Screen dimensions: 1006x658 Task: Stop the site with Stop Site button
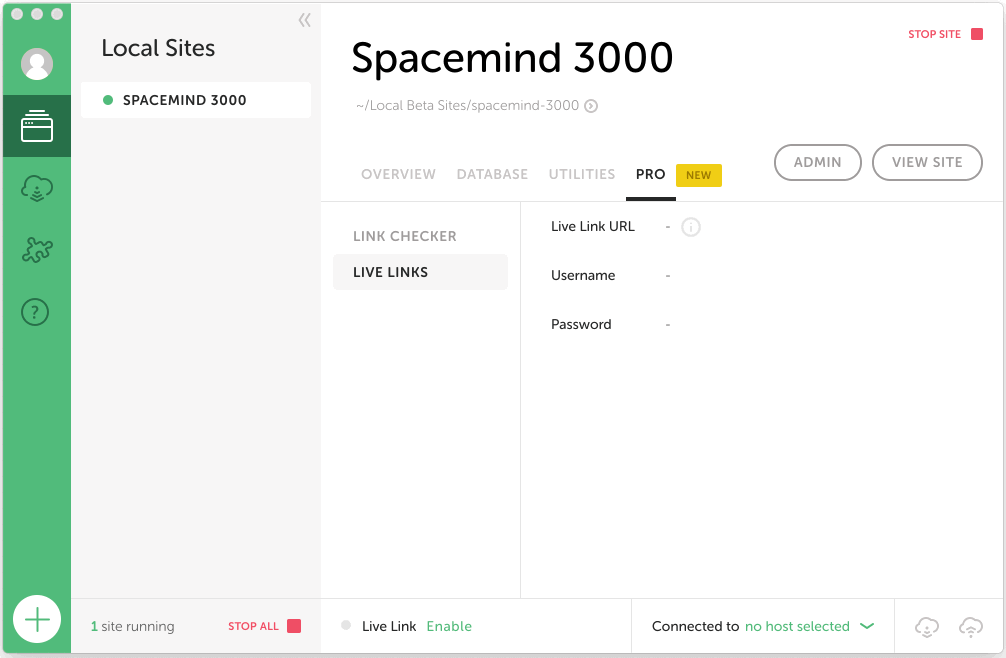click(x=945, y=34)
